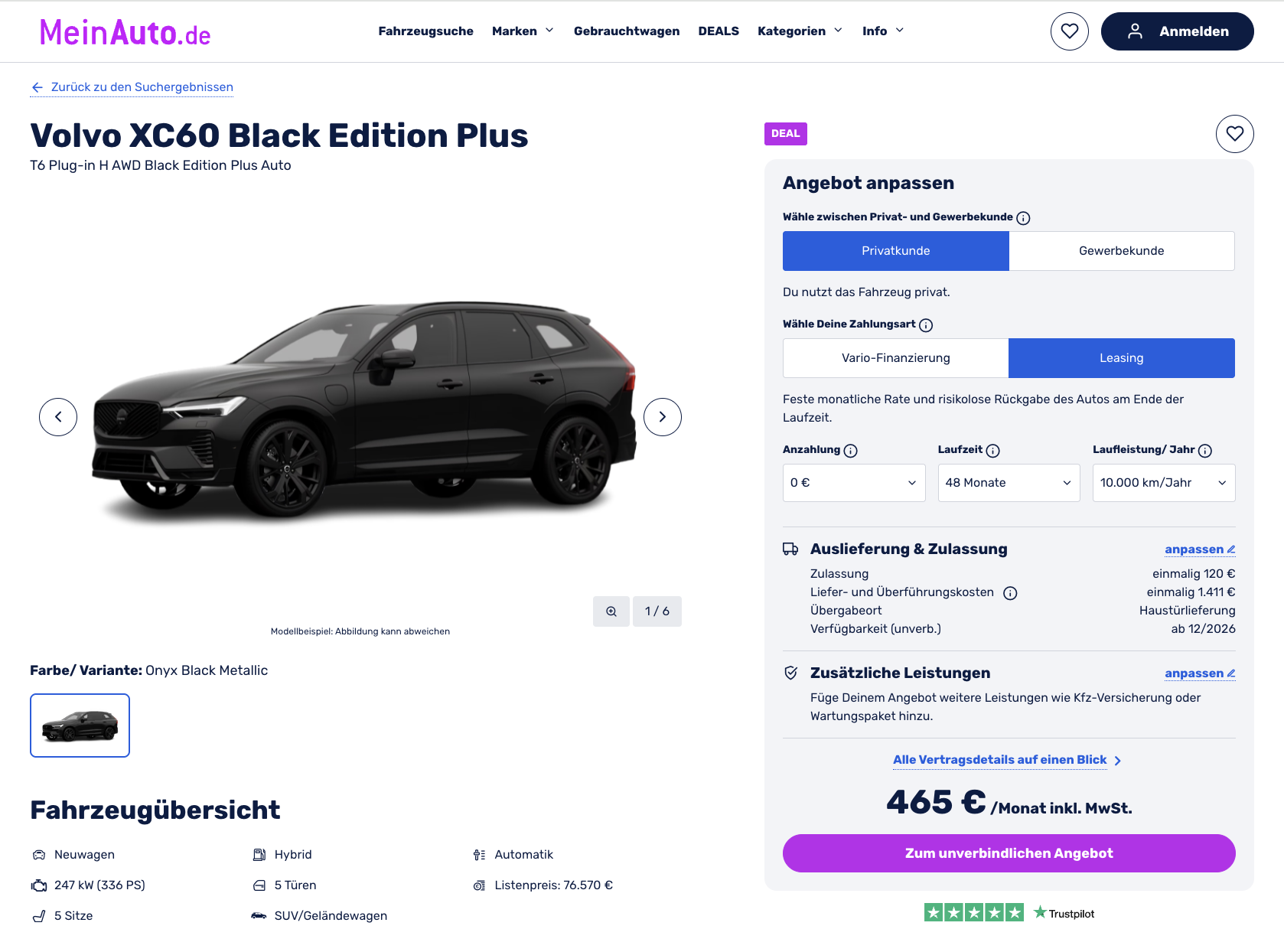
Task: Open favorites heart icon in header
Action: 1069,31
